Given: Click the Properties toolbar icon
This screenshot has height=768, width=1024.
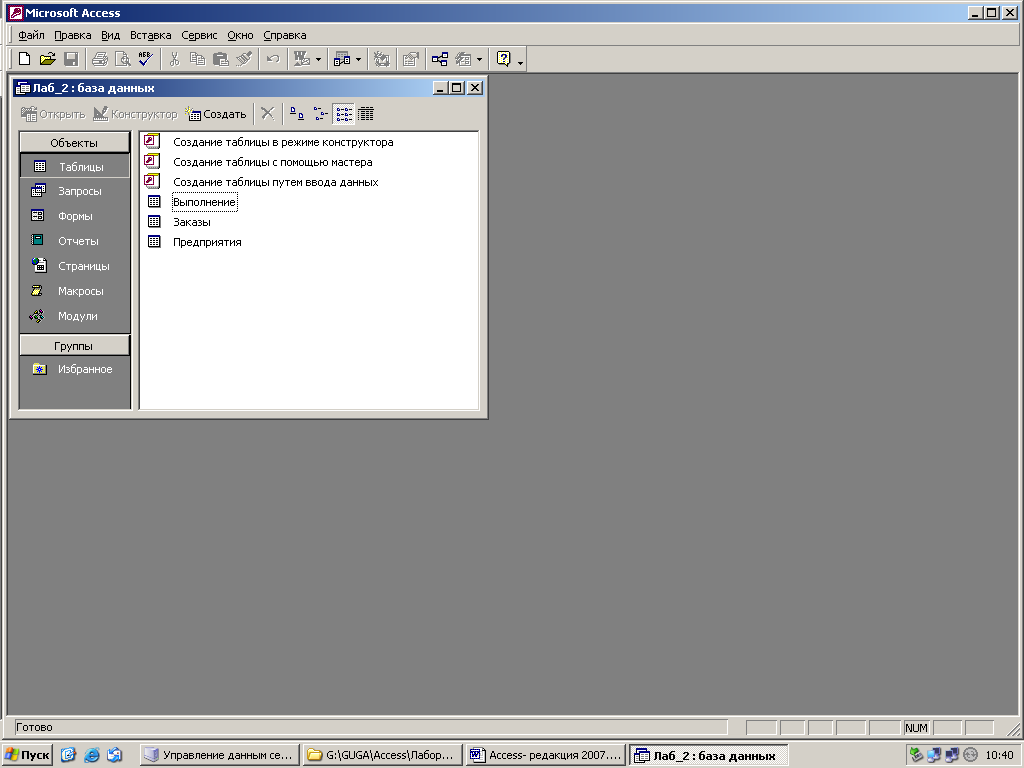Looking at the screenshot, I should coord(411,59).
